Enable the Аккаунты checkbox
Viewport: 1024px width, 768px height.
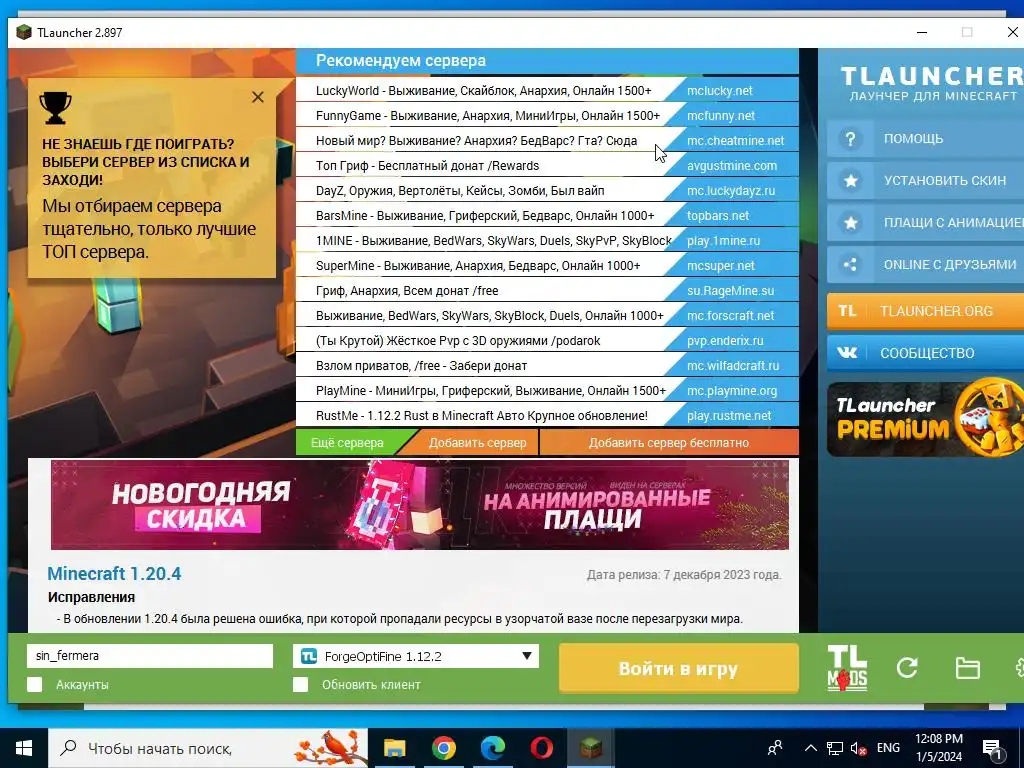pos(35,684)
